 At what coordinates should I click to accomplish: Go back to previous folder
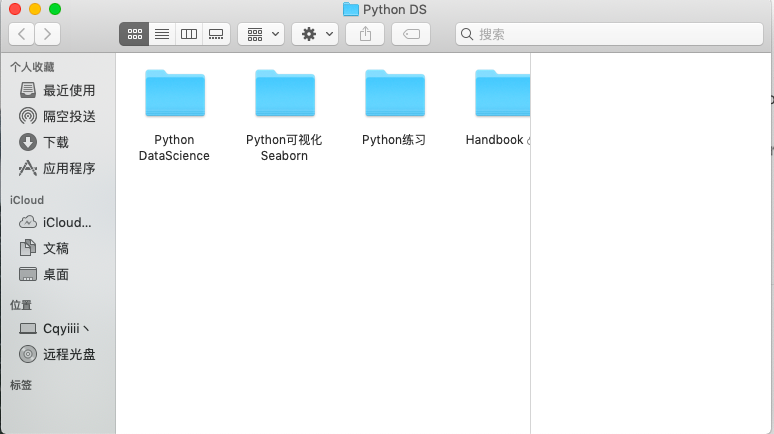click(x=22, y=34)
